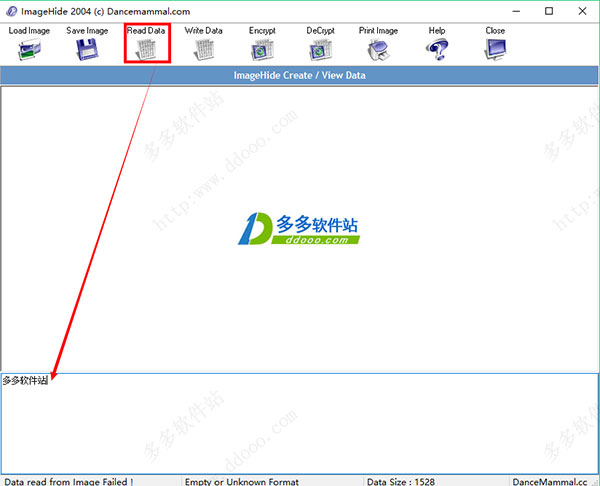Choose the Write Data toolbar icon
The image size is (600, 486).
point(204,50)
